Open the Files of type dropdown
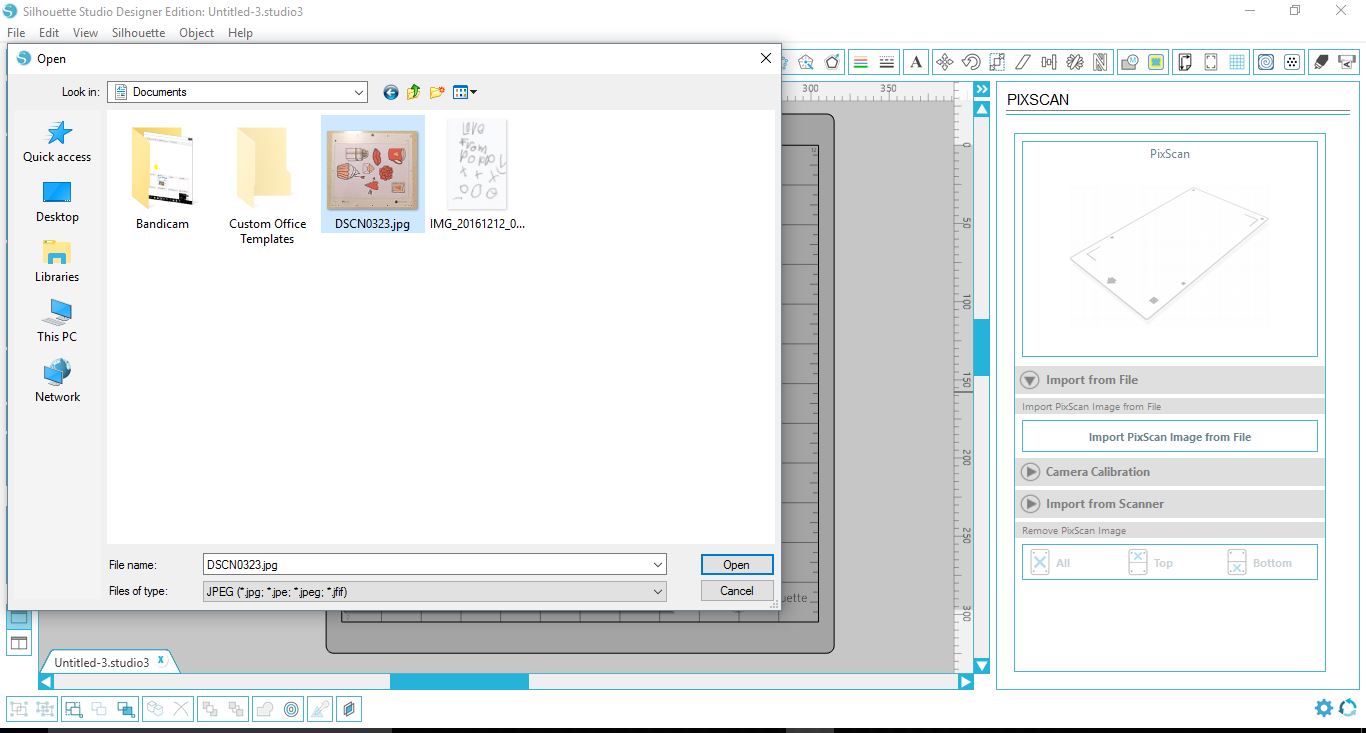 pos(657,591)
